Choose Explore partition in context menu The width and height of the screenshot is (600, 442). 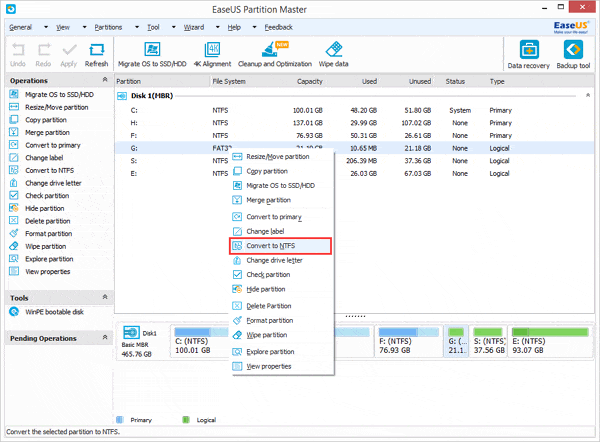(x=282, y=352)
